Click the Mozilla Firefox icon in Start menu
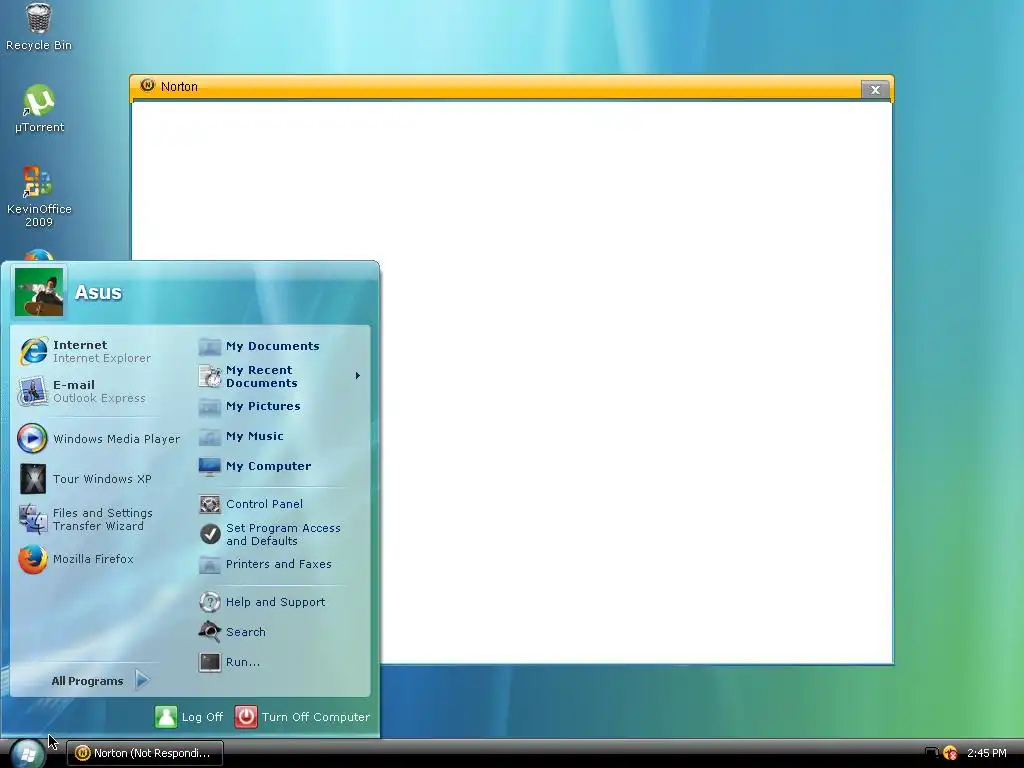The height and width of the screenshot is (768, 1024). (x=33, y=559)
